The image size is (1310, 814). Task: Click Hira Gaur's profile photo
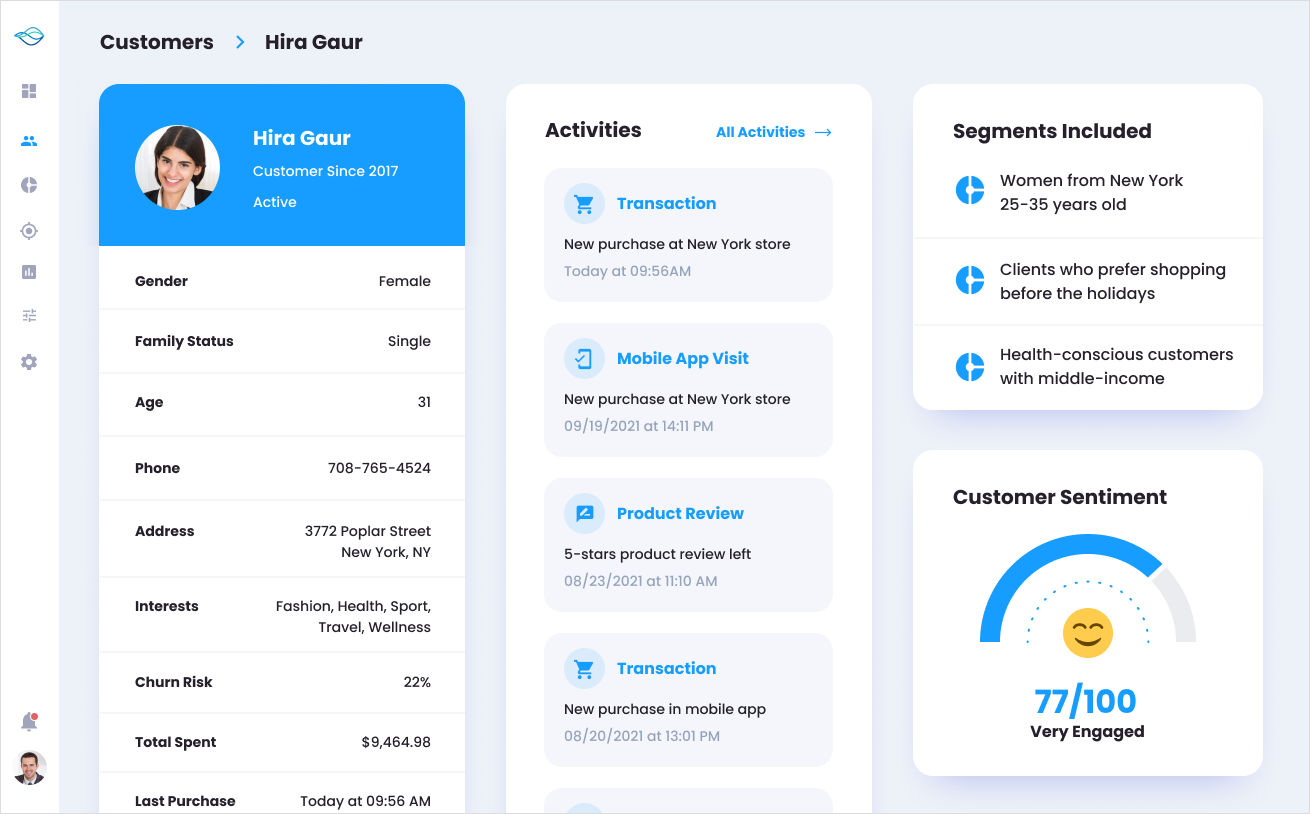point(177,167)
